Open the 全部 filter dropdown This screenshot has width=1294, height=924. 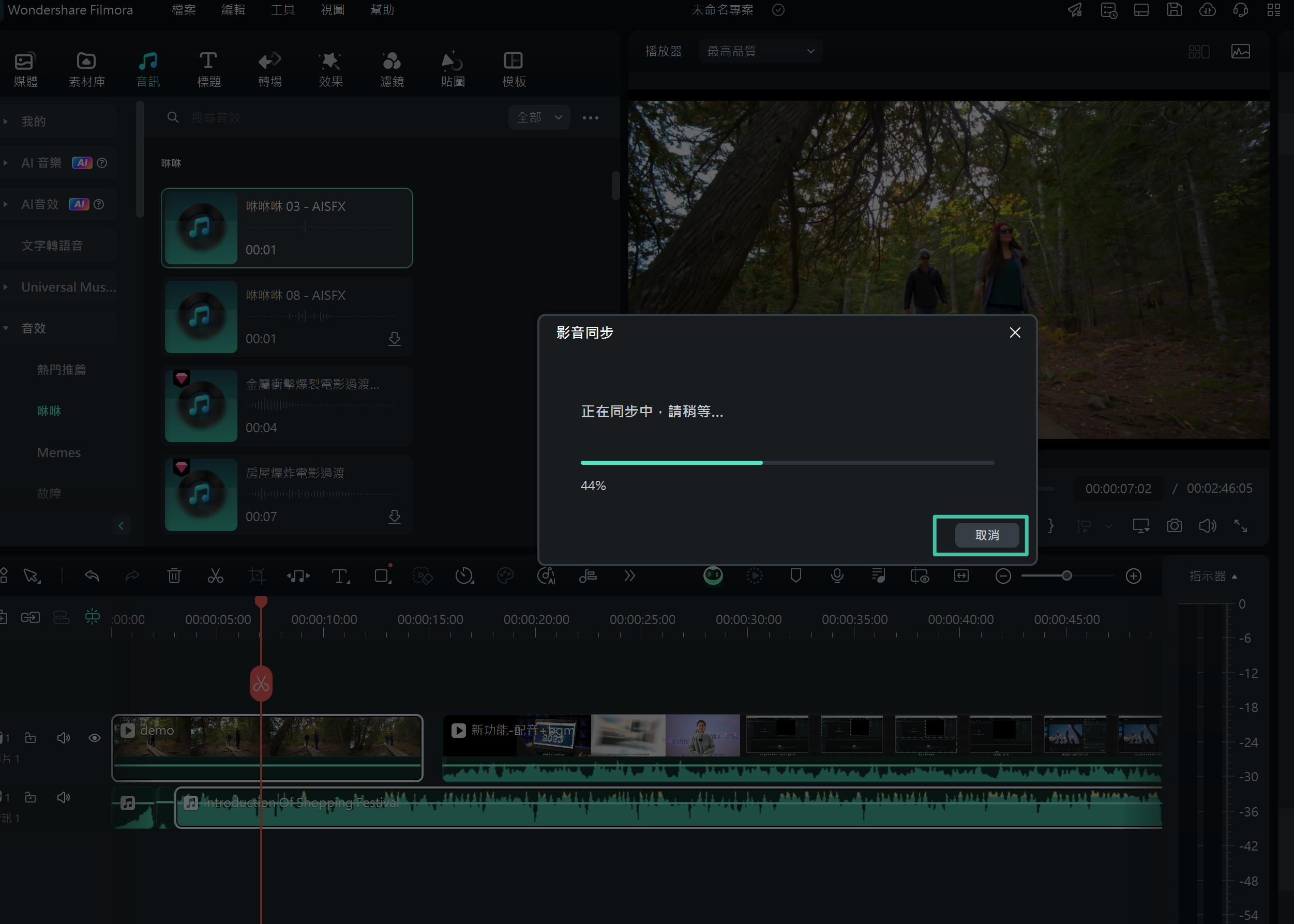(x=539, y=117)
